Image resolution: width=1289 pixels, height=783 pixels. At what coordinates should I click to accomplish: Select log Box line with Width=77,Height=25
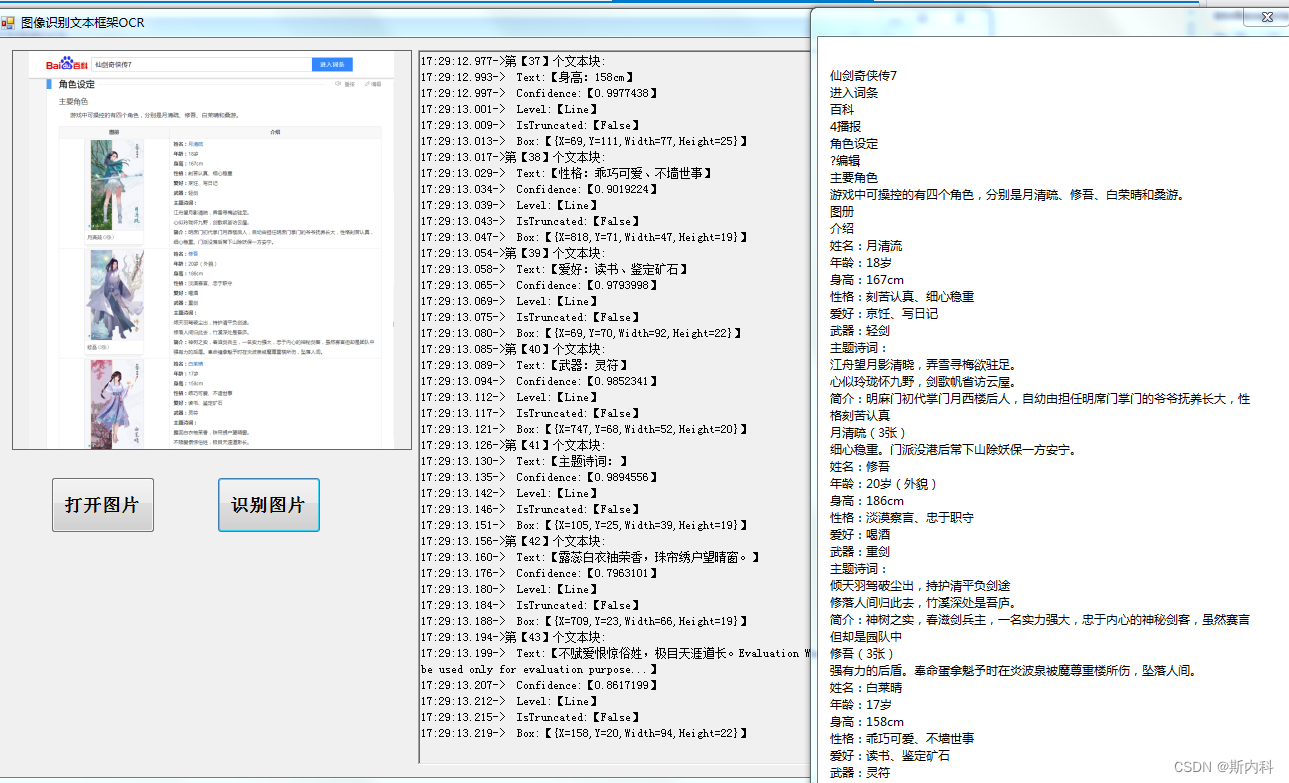pyautogui.click(x=583, y=141)
